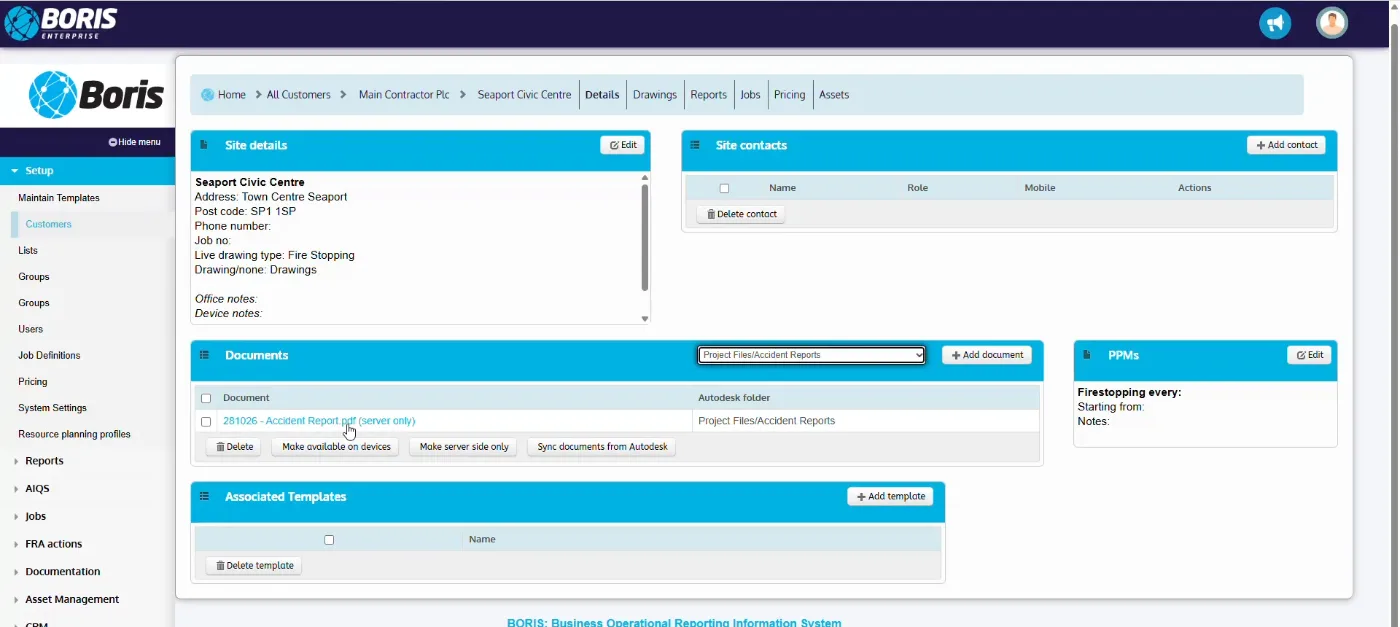Go to Home in breadcrumb

(232, 95)
